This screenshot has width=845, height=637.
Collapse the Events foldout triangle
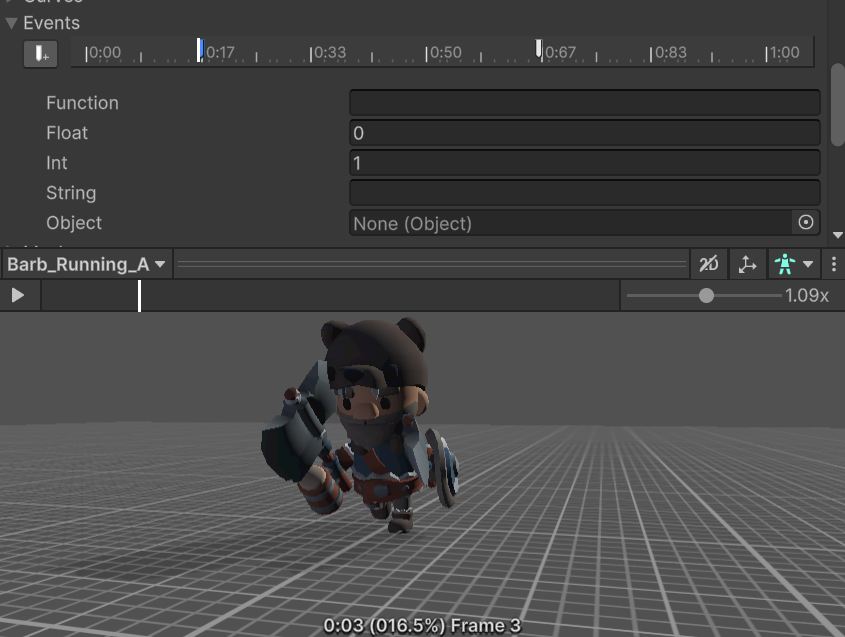[12, 22]
